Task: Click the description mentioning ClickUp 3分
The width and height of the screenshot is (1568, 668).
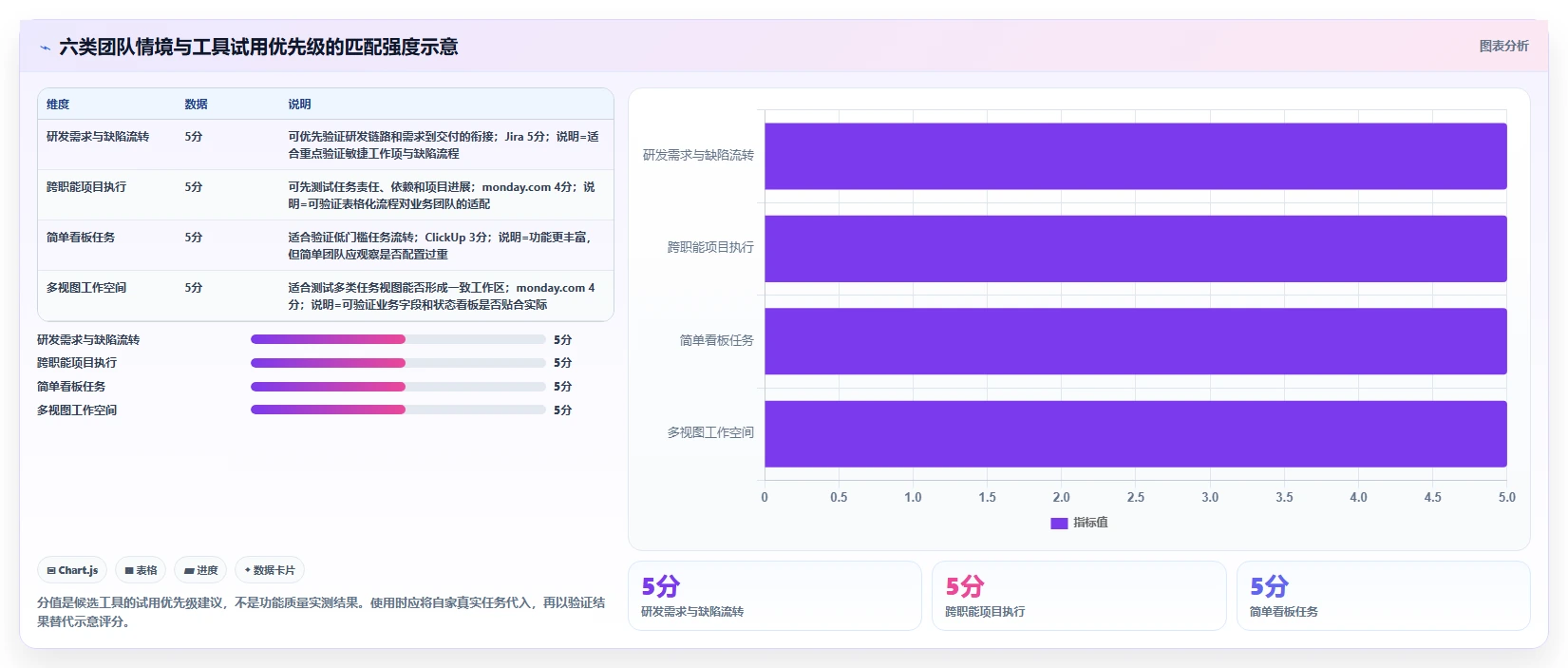Action: (441, 245)
